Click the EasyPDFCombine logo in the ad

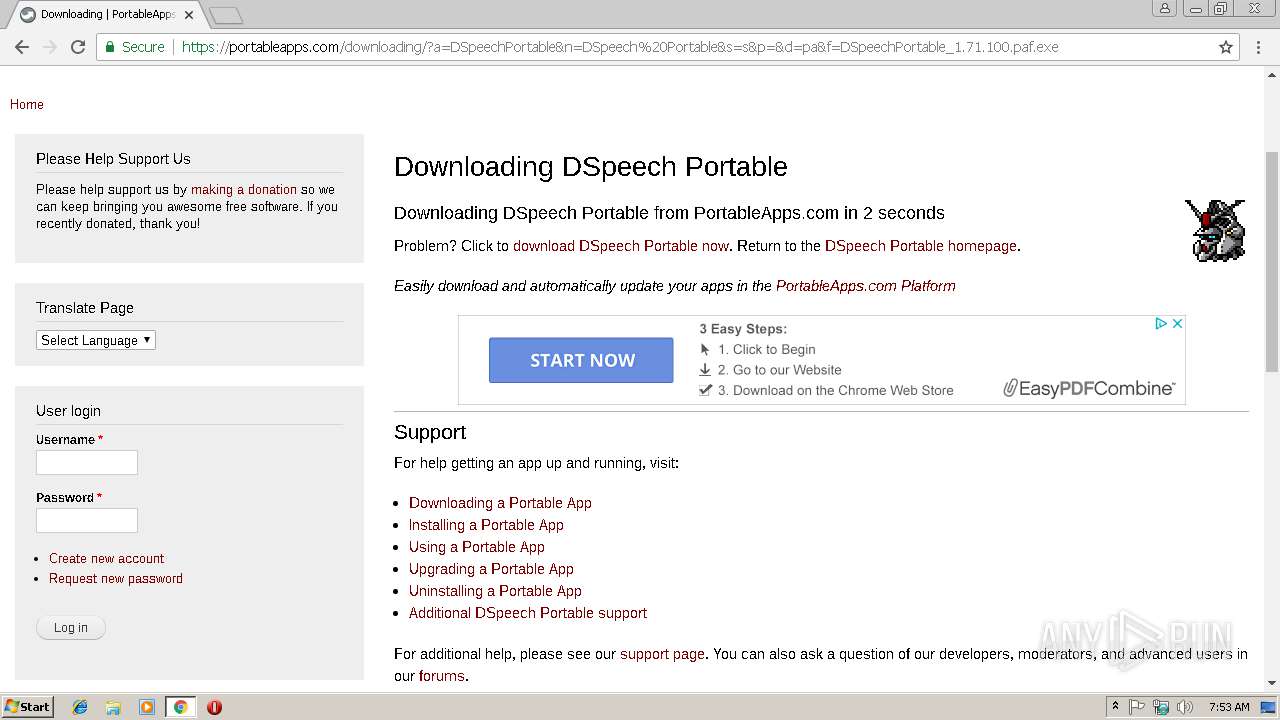pos(1090,388)
